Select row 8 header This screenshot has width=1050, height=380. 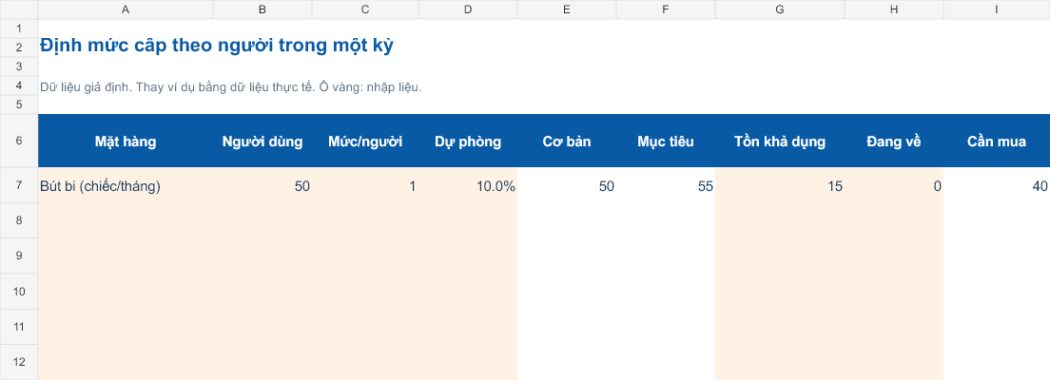[19, 220]
